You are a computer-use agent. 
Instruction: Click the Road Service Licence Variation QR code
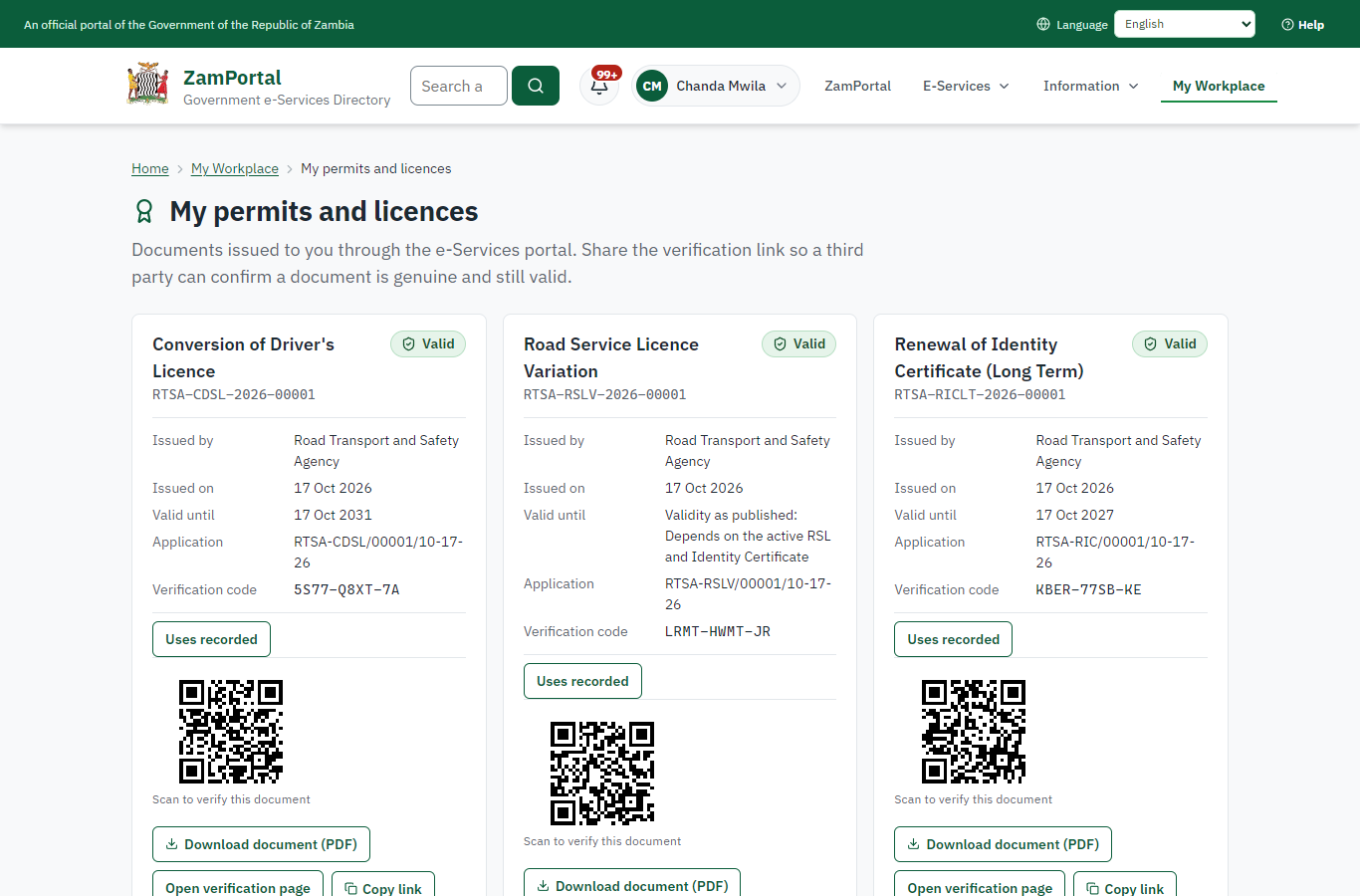602,774
